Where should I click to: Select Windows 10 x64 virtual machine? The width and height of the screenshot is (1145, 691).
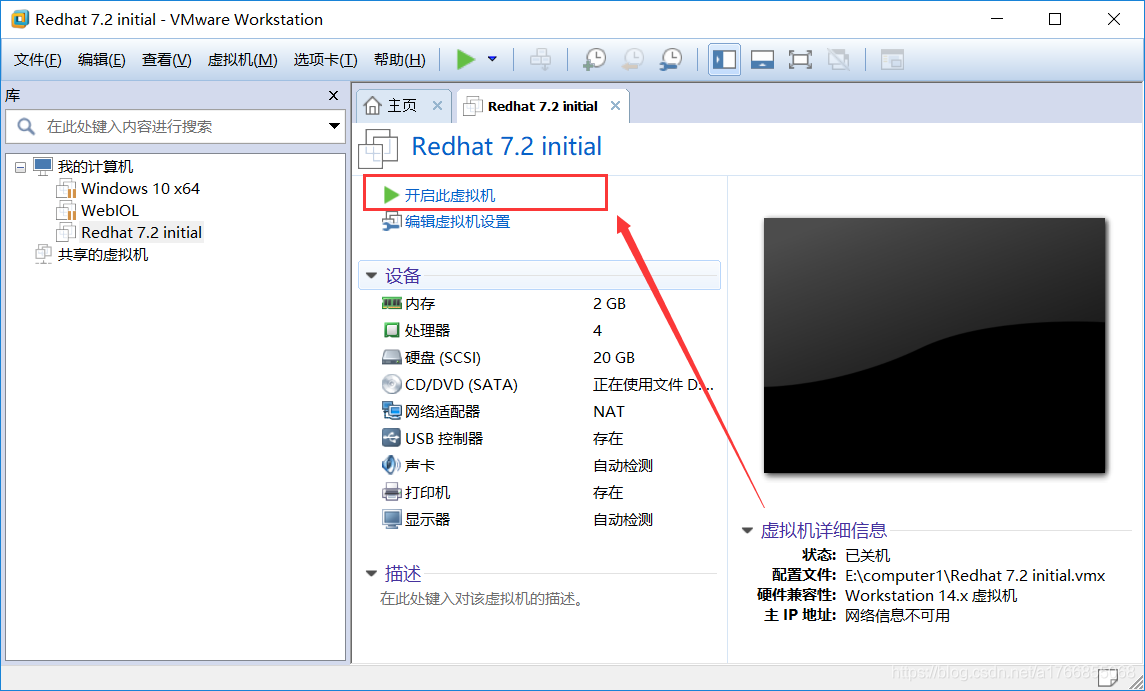[x=140, y=188]
